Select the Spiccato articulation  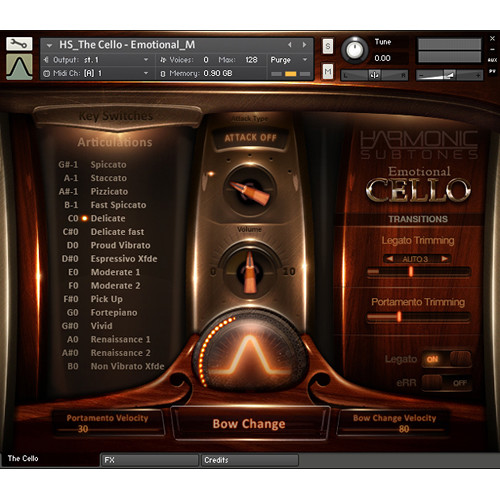pyautogui.click(x=108, y=165)
